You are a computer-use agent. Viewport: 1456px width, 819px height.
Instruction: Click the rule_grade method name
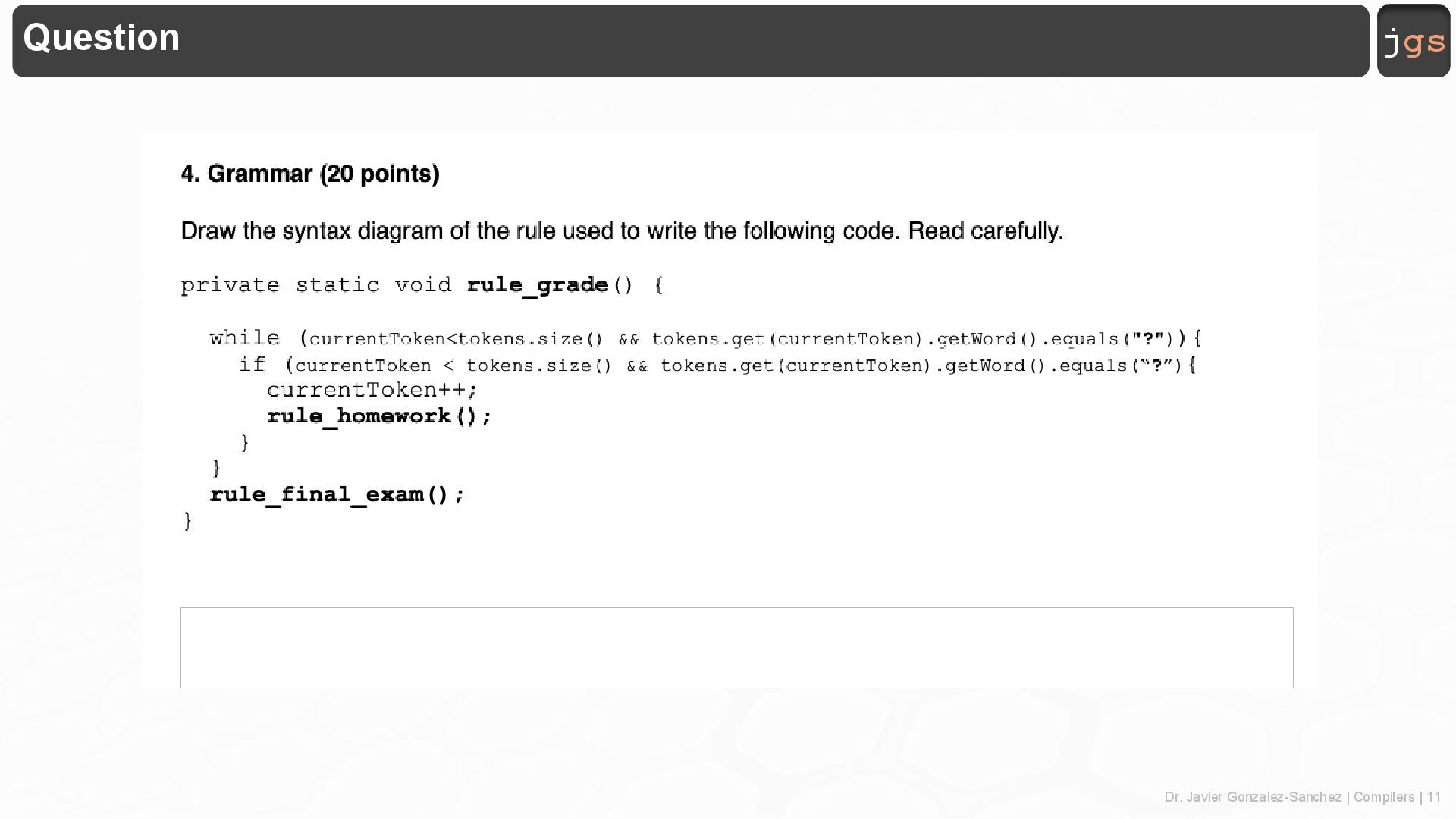[x=538, y=285]
